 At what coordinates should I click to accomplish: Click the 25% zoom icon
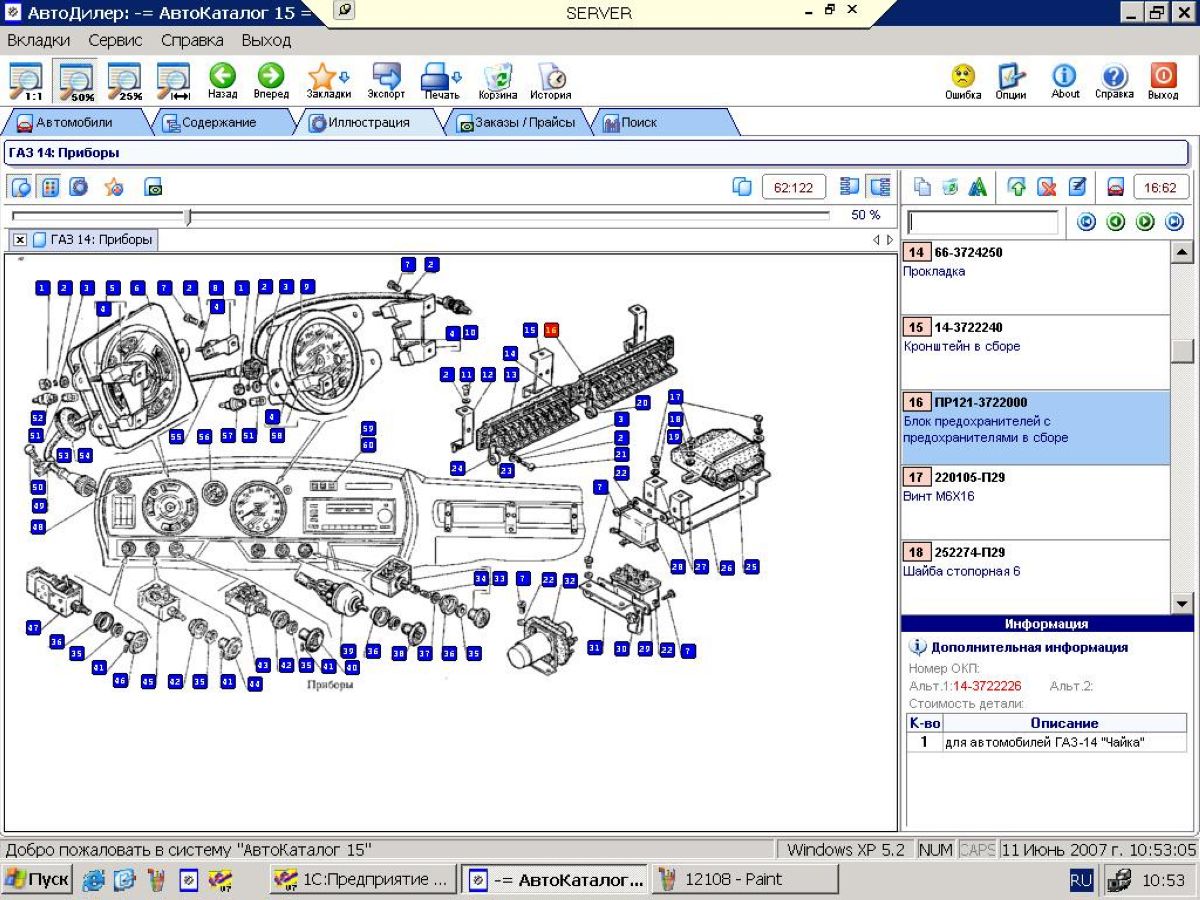(125, 79)
